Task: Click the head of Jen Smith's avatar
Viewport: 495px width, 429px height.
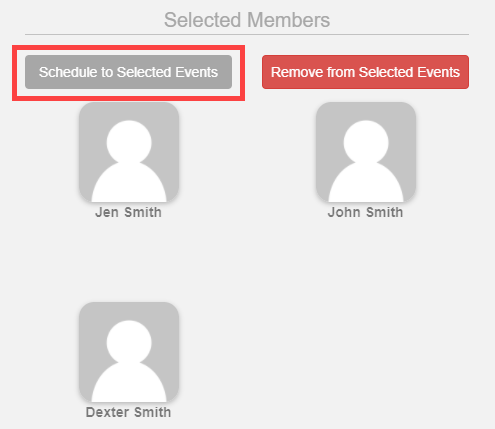Action: (x=129, y=142)
